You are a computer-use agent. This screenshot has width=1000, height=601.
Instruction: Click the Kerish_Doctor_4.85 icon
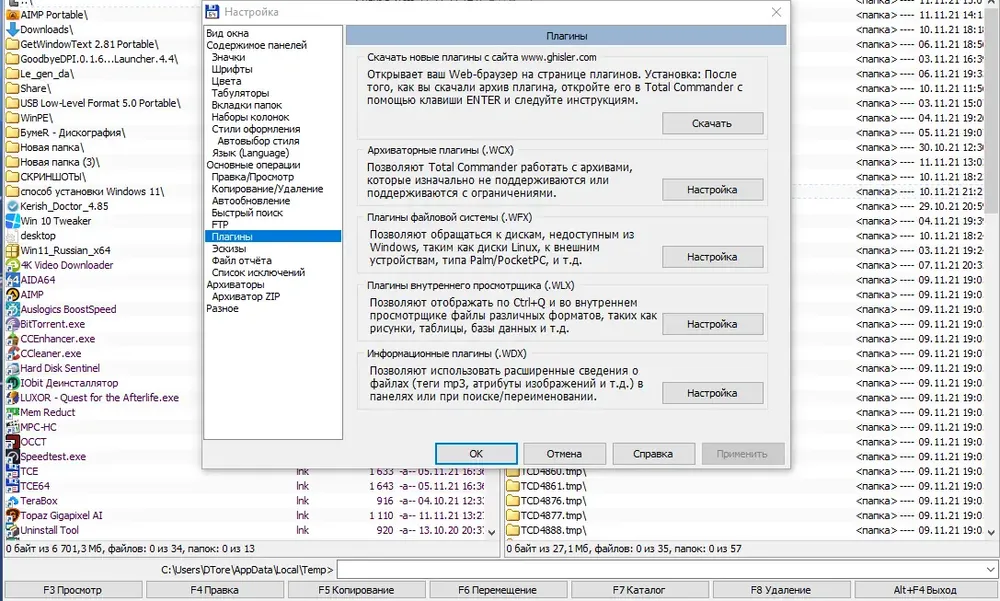(12, 206)
